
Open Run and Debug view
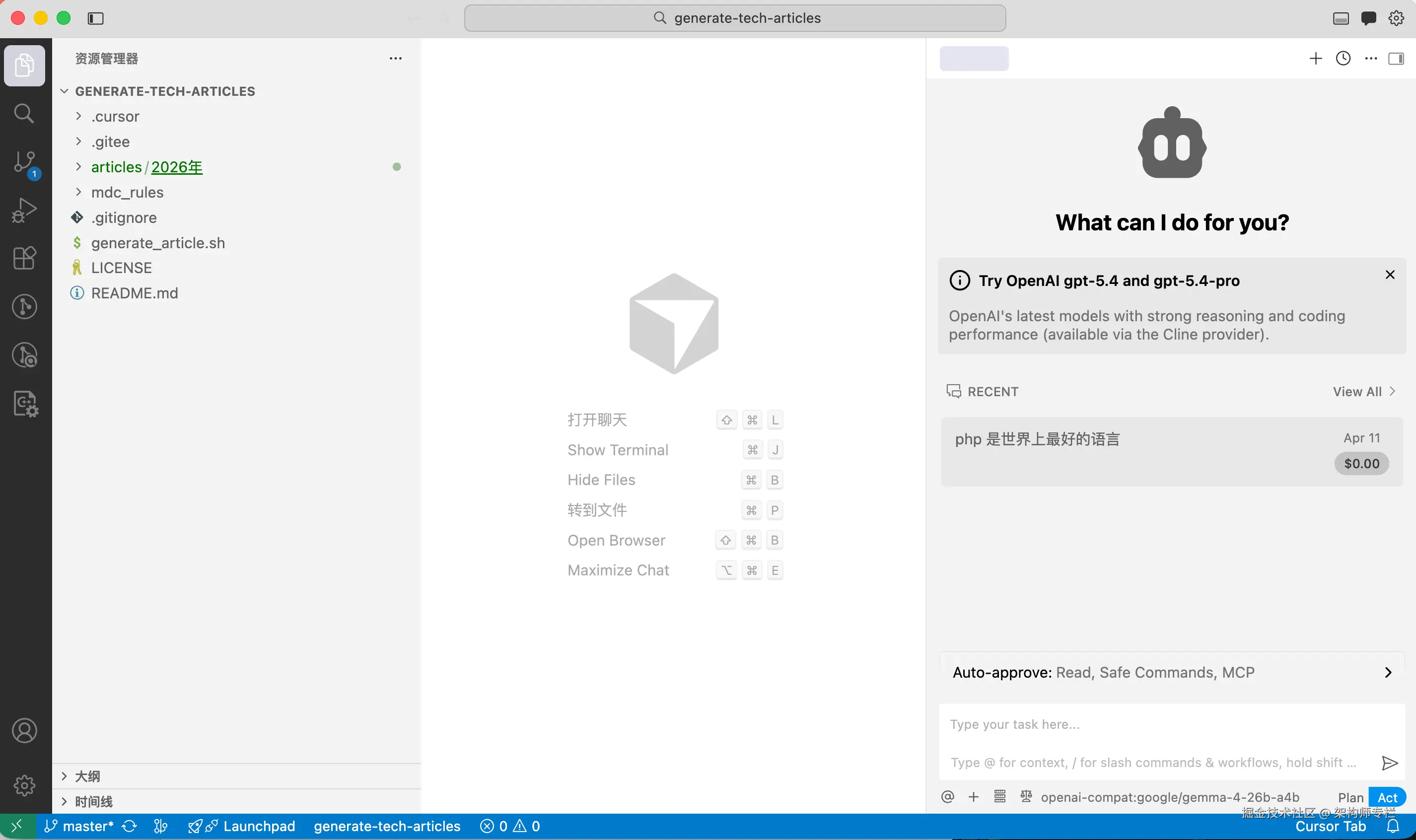point(24,210)
